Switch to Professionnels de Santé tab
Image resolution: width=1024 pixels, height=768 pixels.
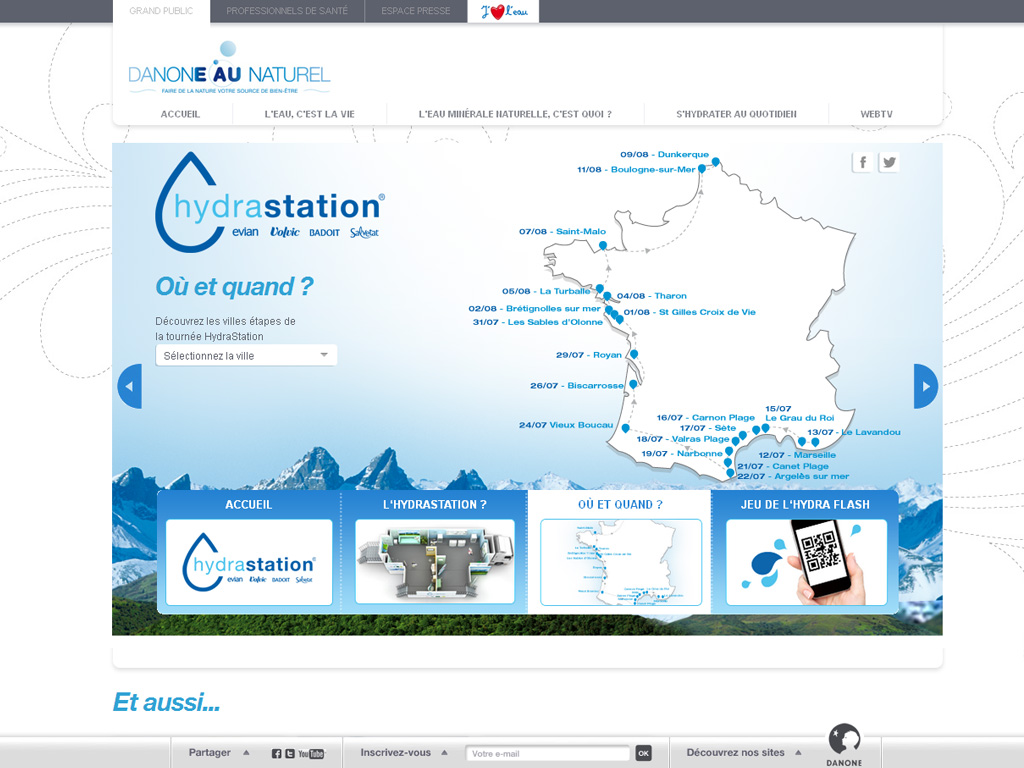click(287, 11)
